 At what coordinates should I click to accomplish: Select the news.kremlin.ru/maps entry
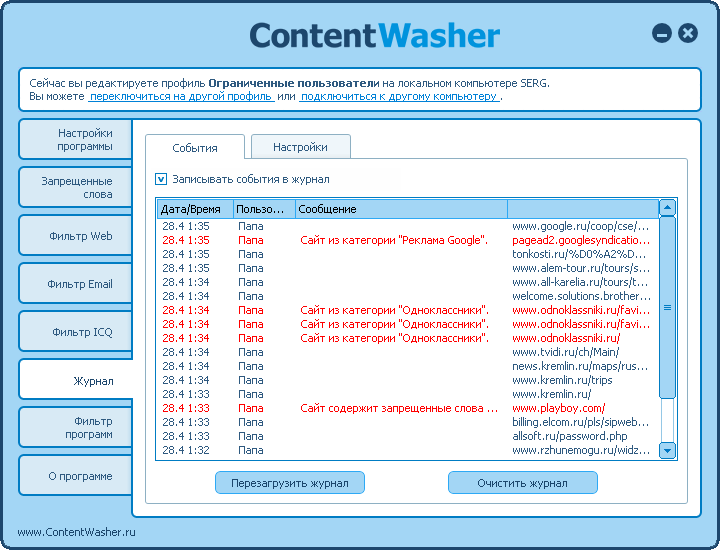pos(407,366)
